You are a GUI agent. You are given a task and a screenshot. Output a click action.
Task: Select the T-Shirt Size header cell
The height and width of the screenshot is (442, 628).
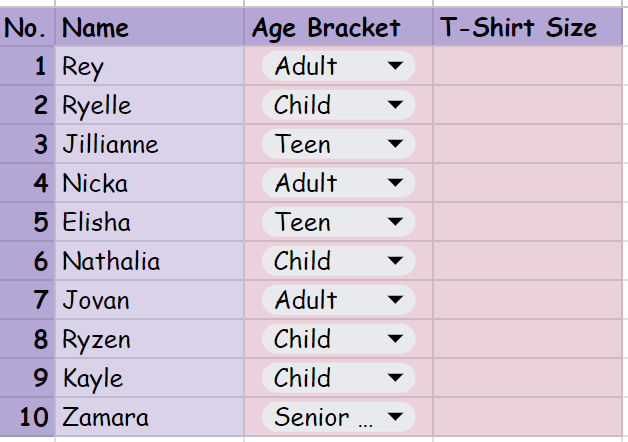528,27
